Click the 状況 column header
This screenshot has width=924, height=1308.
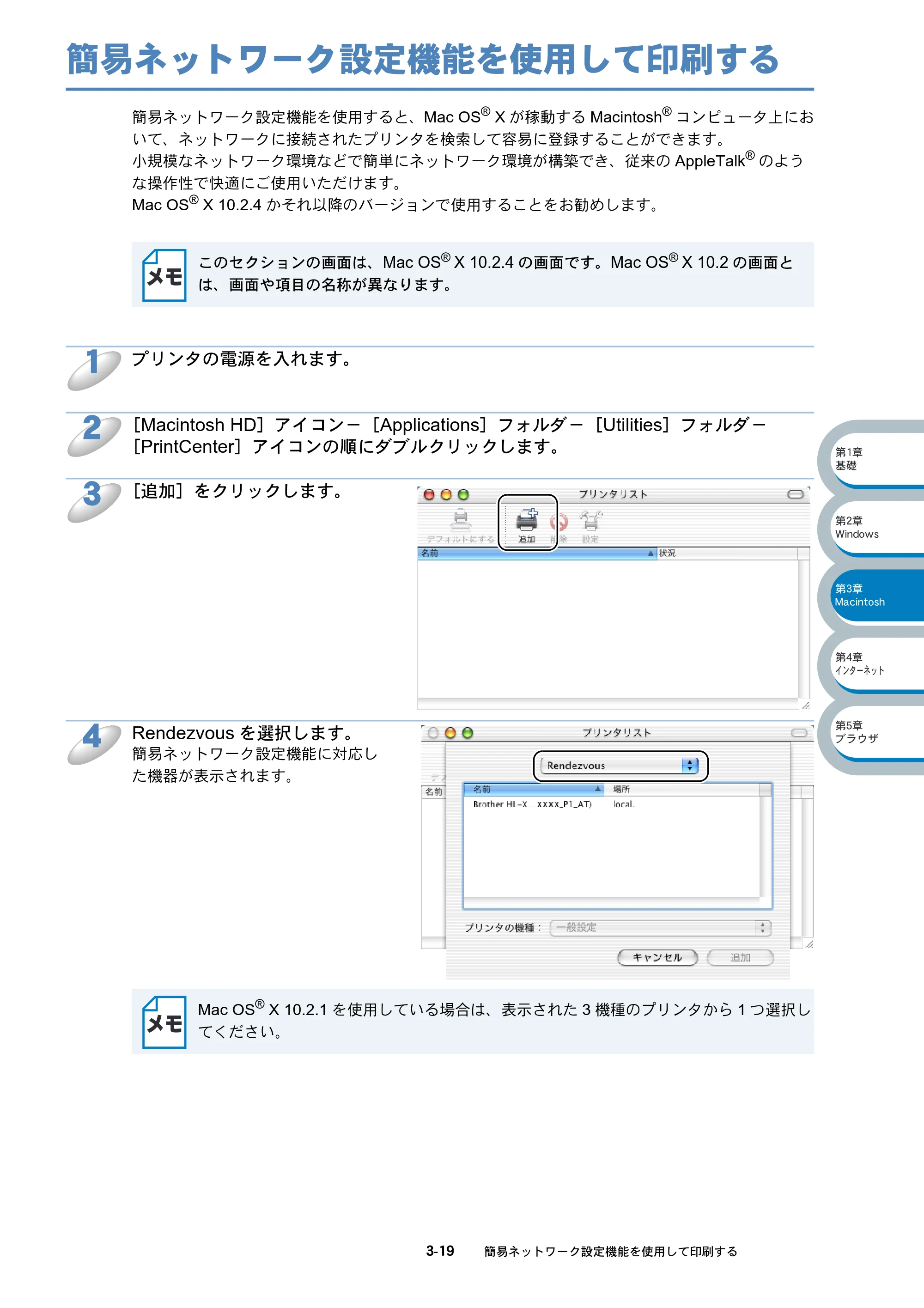[728, 553]
